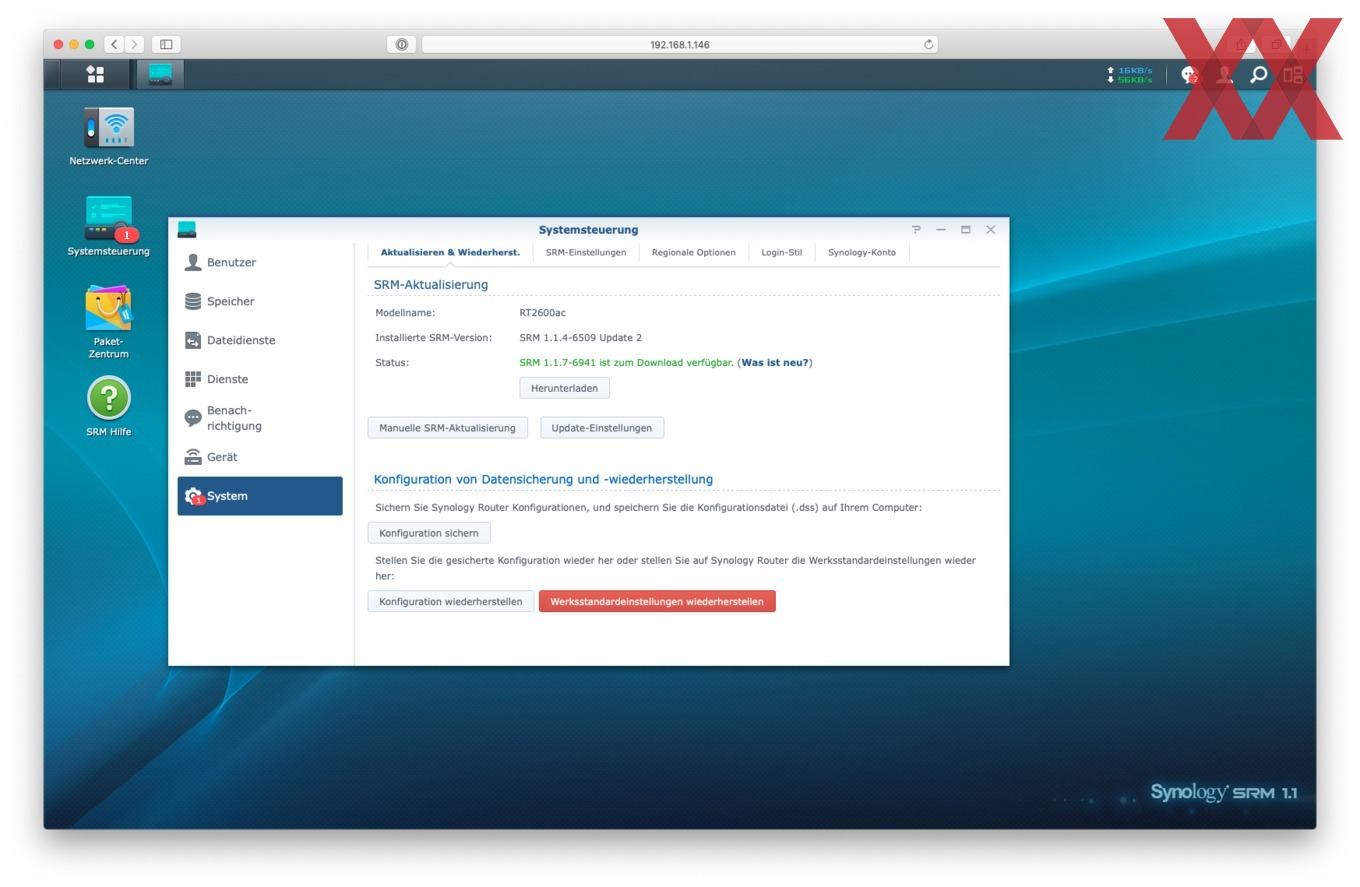Maximize the Systemsteuerung window

tap(966, 230)
